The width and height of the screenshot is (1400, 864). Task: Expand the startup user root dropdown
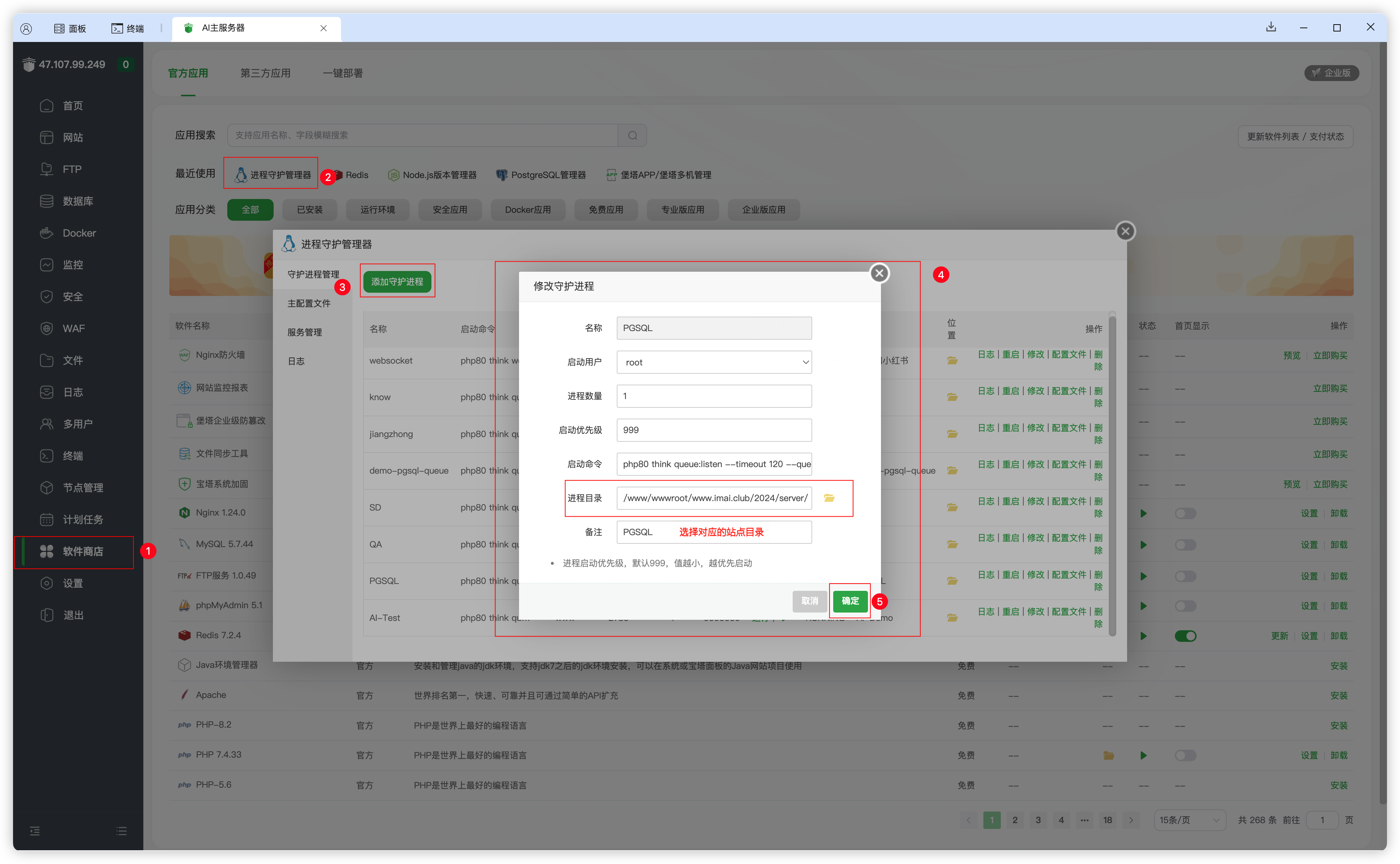(x=713, y=362)
